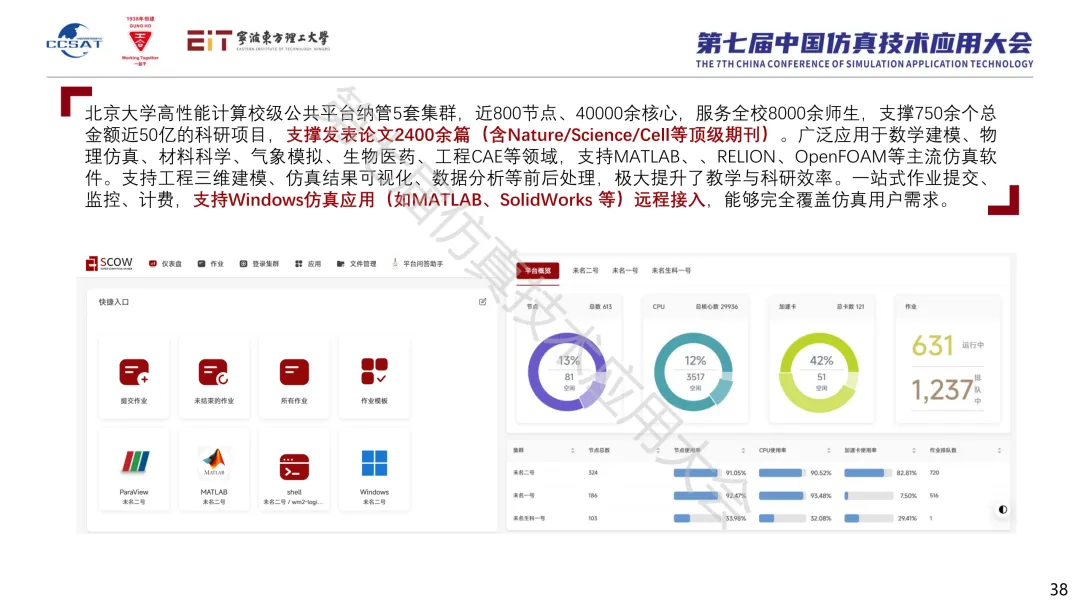Viewport: 1080px width, 608px height.
Task: Click the red shield emblem logo
Action: click(140, 41)
